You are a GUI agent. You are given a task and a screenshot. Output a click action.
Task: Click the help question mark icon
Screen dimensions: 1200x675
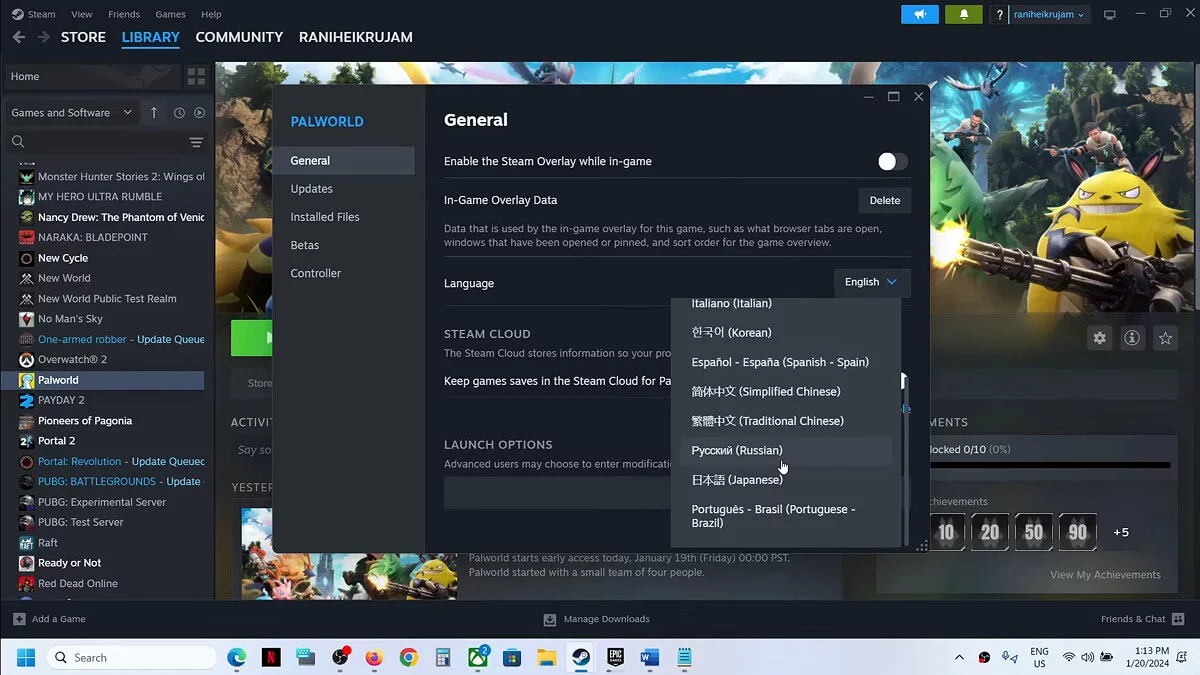coord(999,15)
